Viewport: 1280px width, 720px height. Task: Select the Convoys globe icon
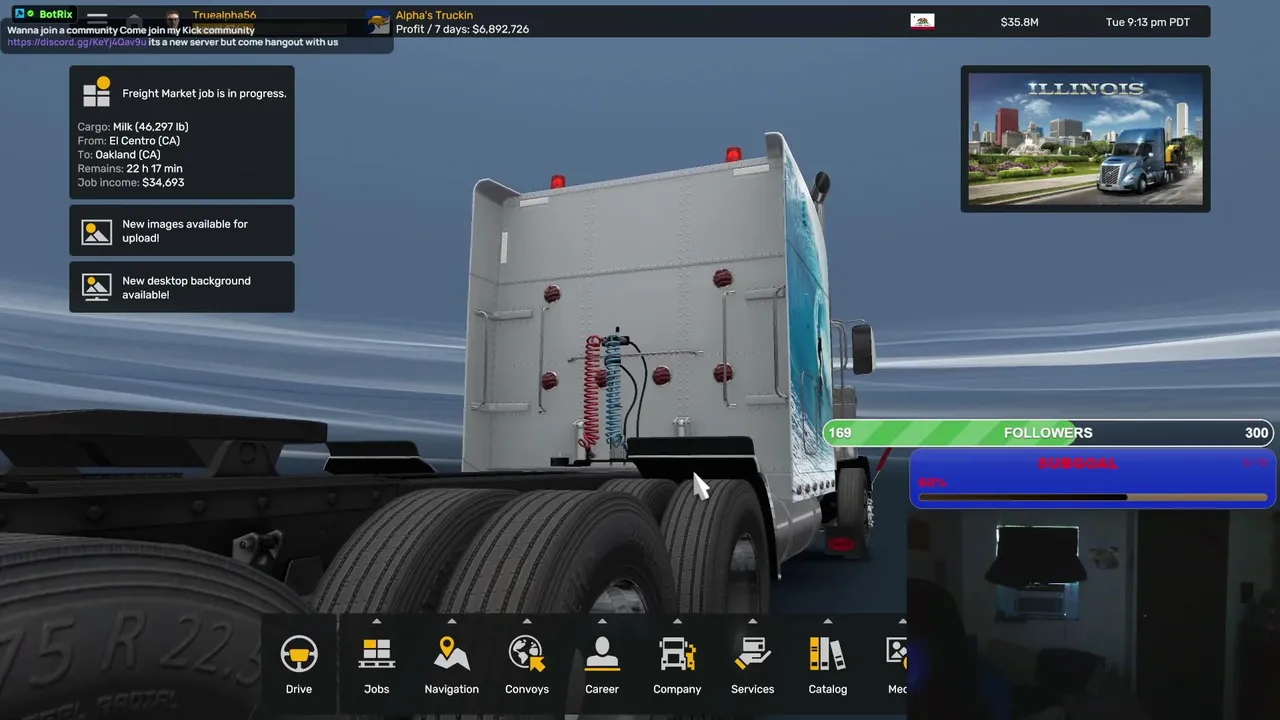526,654
